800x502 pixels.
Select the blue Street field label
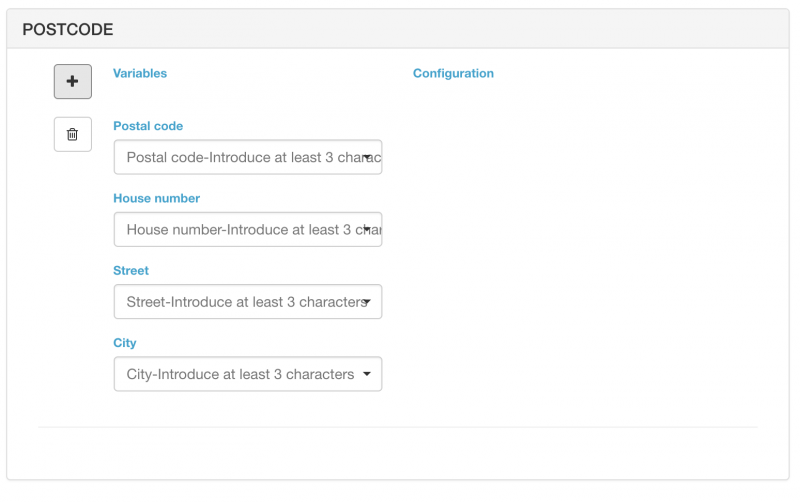coord(131,270)
